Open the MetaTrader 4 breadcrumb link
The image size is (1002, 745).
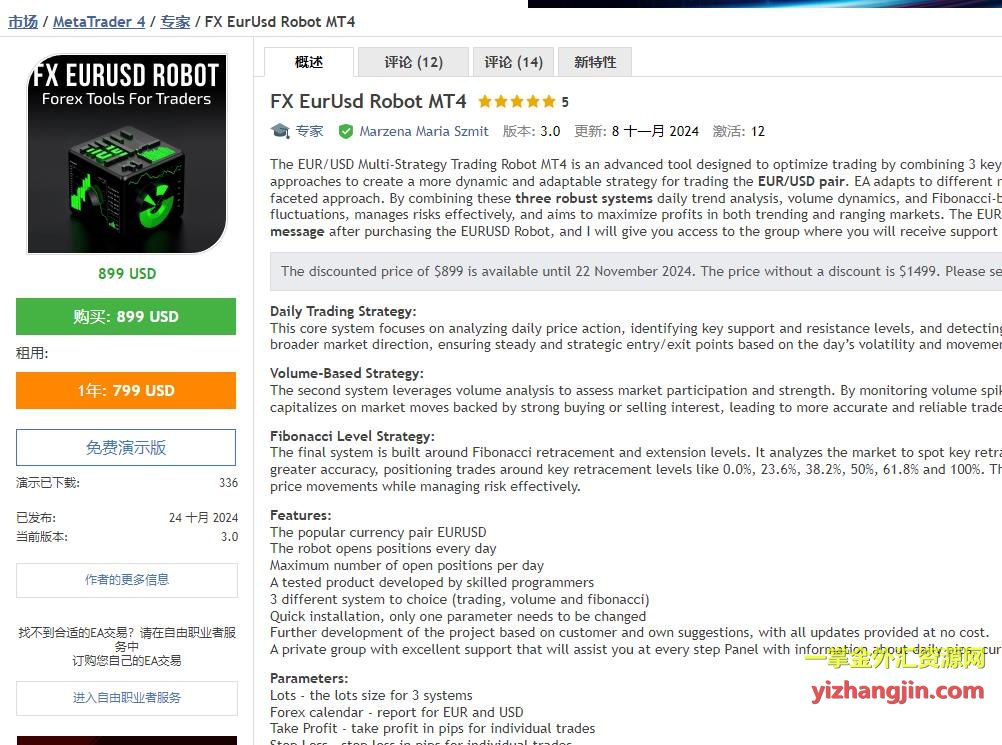99,22
